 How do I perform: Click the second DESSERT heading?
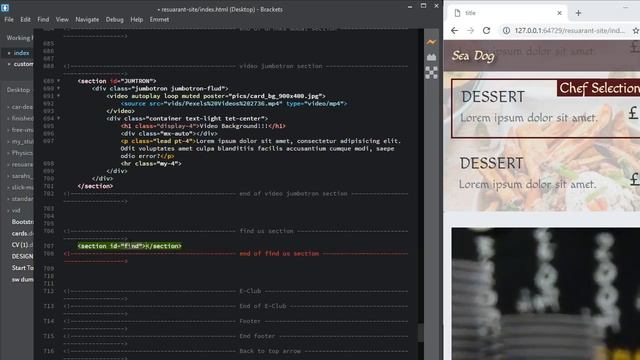(491, 163)
